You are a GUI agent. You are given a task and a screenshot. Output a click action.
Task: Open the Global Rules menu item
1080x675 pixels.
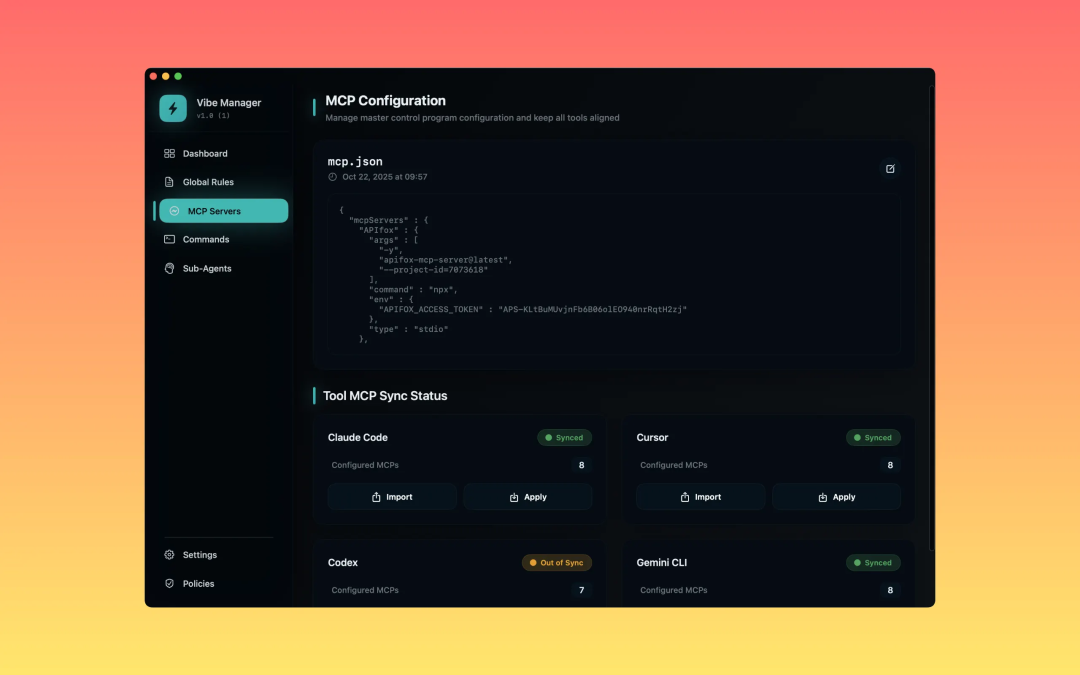tap(208, 182)
